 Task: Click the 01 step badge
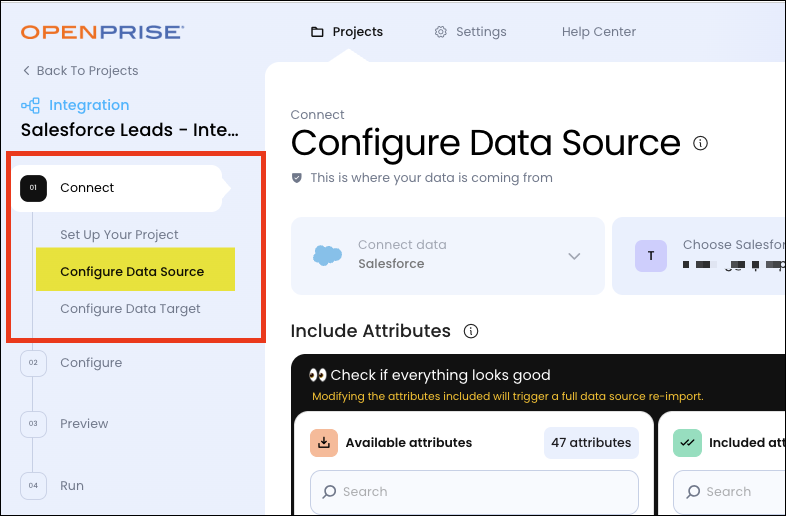click(34, 188)
